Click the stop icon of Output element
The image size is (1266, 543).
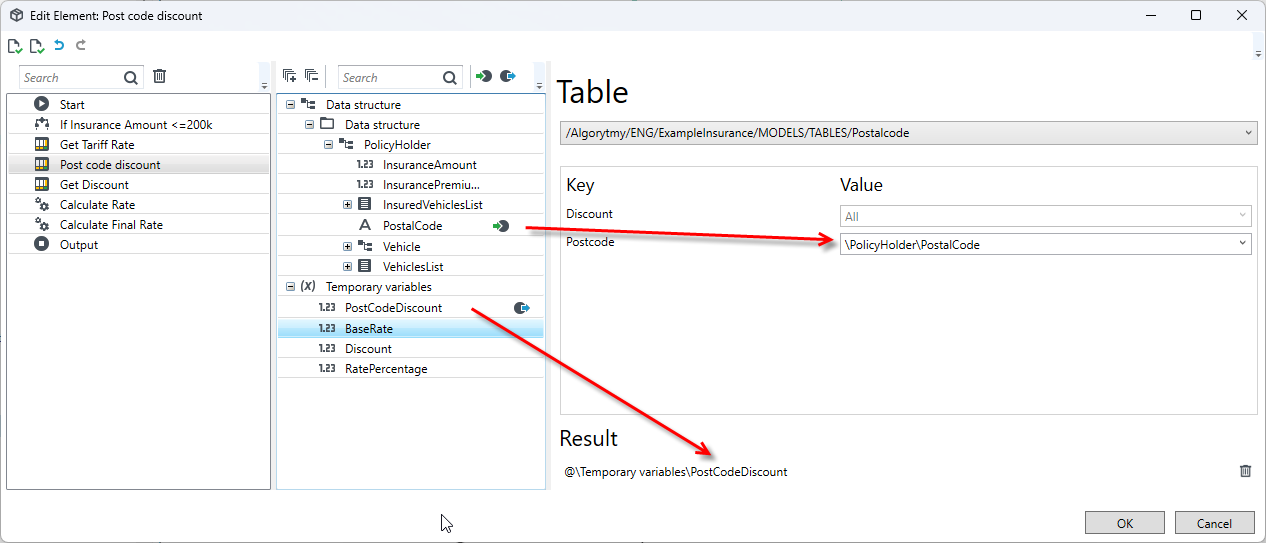pyautogui.click(x=41, y=244)
